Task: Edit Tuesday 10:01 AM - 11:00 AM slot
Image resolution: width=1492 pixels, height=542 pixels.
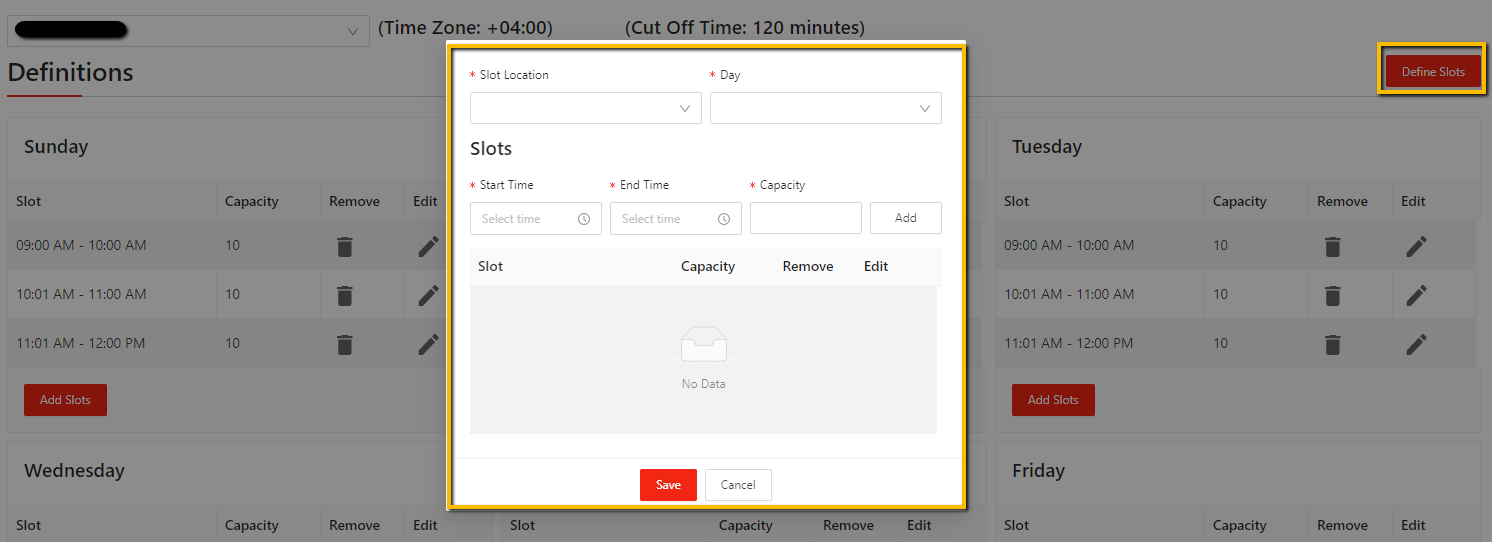Action: (x=1416, y=295)
